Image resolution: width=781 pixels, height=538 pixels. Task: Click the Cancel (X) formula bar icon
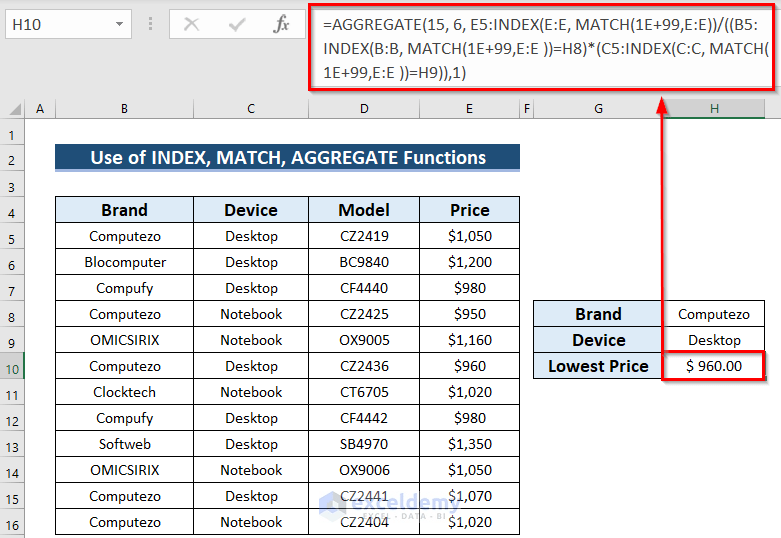191,24
